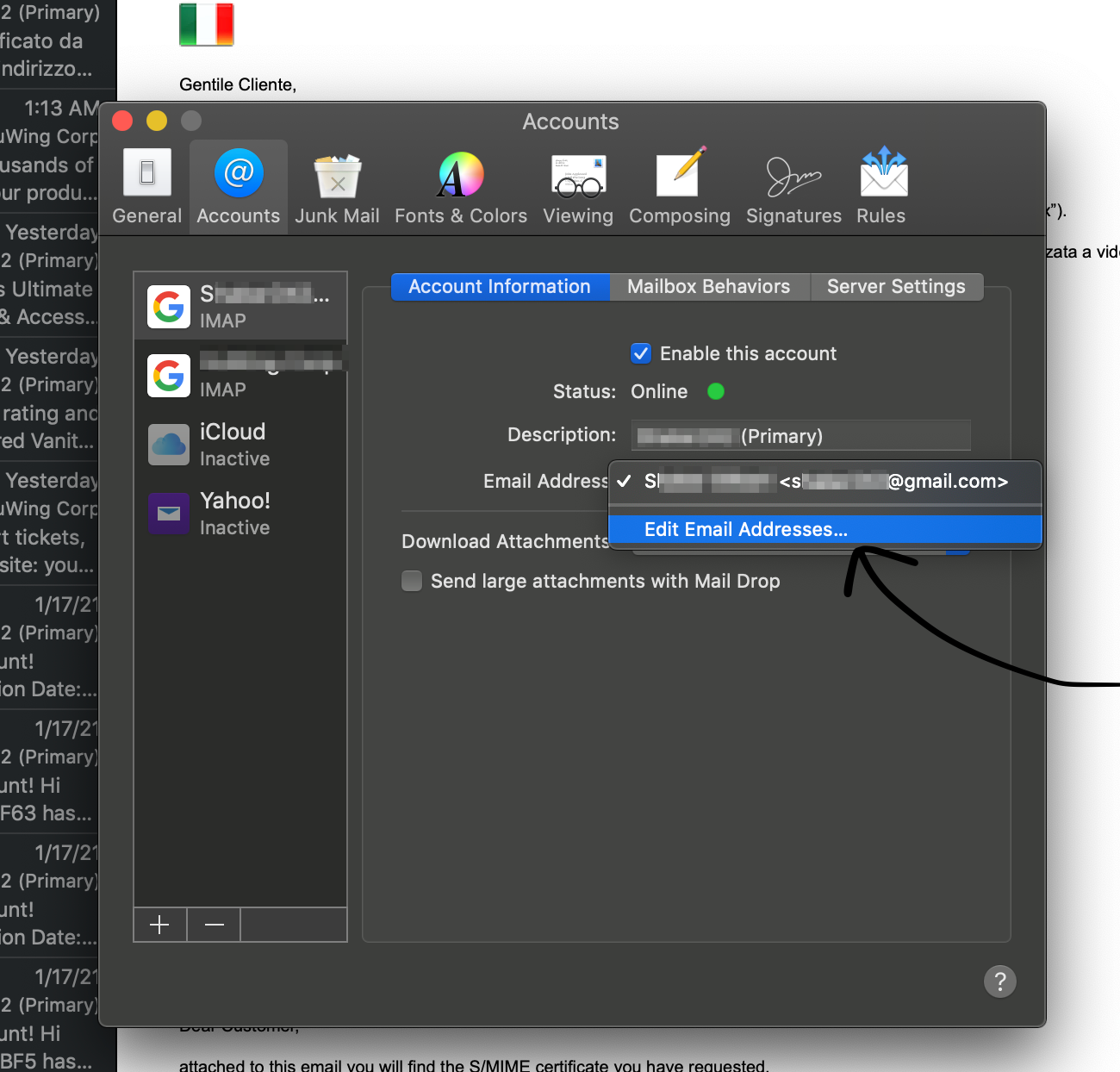Toggle Enable this account checkbox
Screen dimensions: 1120x1072
pyautogui.click(x=641, y=353)
